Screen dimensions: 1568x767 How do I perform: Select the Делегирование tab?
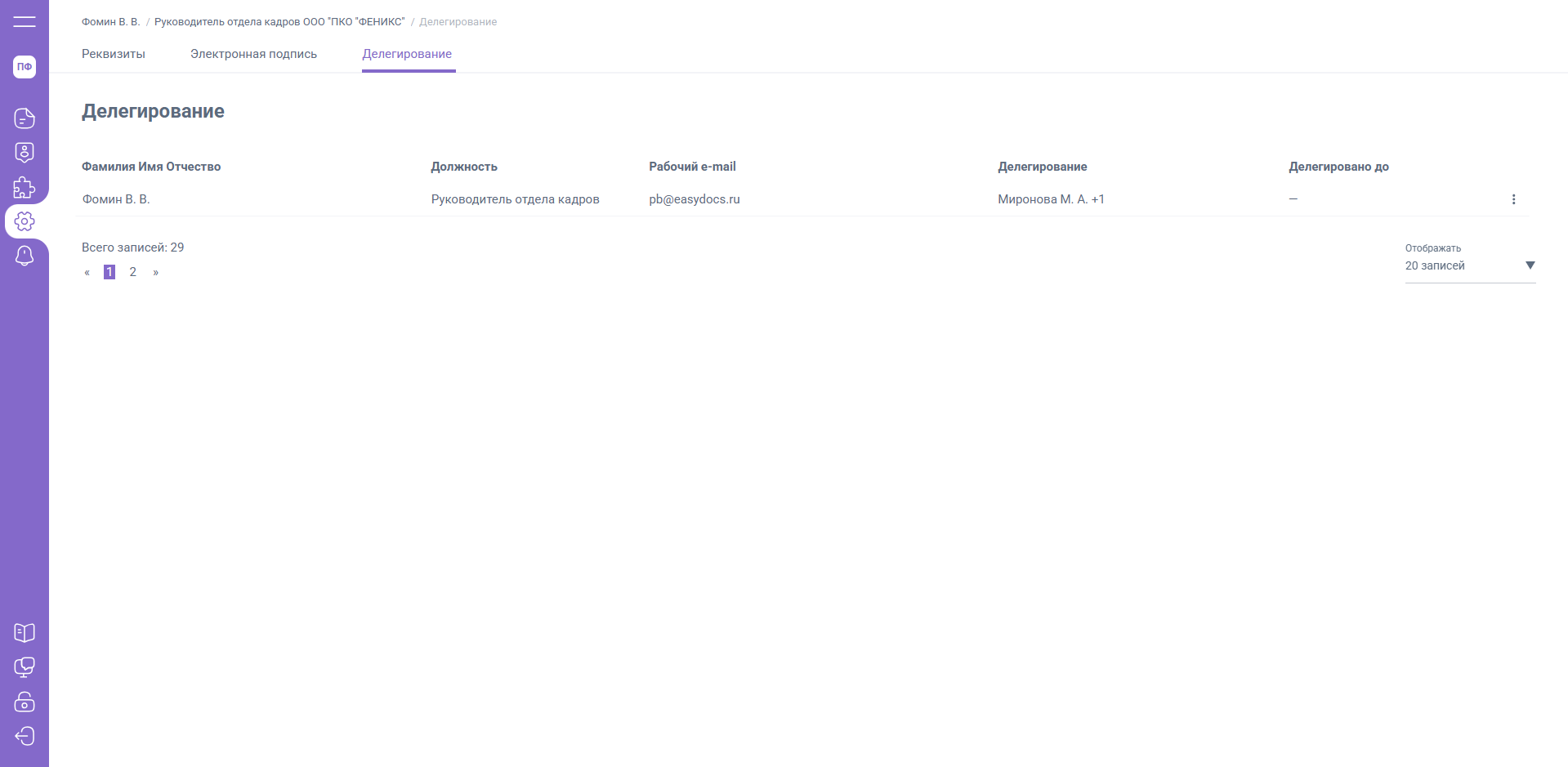click(407, 54)
